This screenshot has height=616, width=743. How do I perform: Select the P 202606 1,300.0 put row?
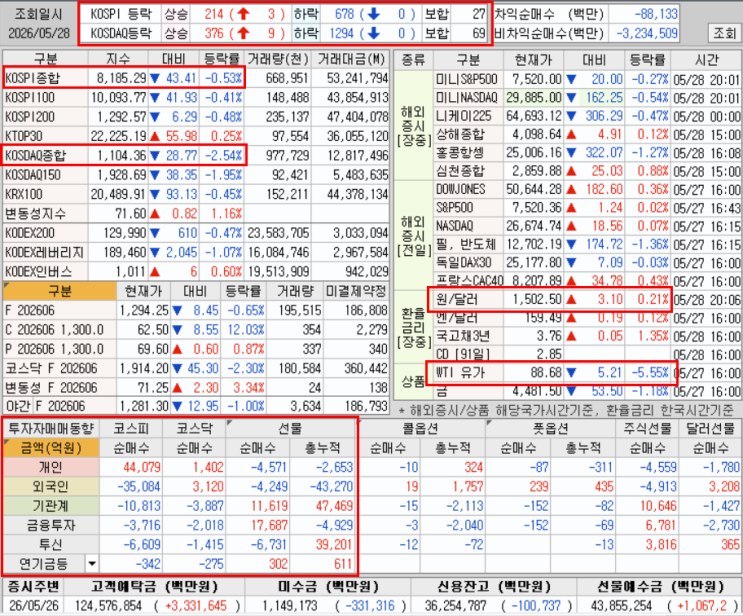click(54, 349)
